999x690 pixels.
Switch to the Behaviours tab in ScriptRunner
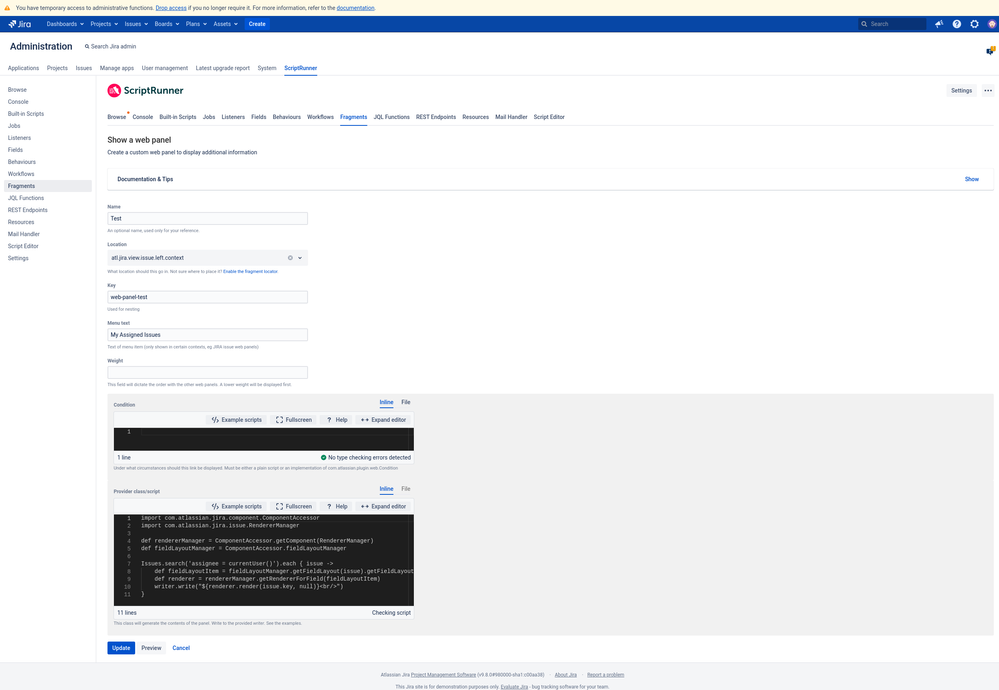point(287,116)
